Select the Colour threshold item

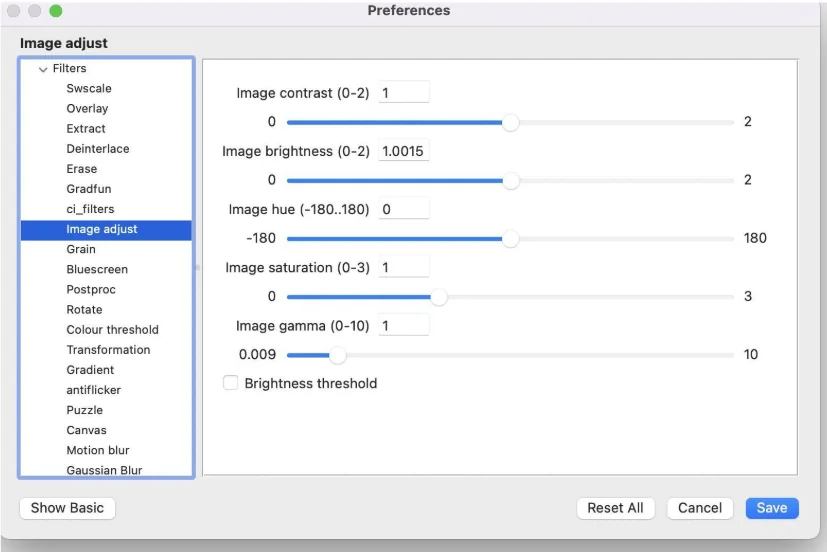[112, 330]
